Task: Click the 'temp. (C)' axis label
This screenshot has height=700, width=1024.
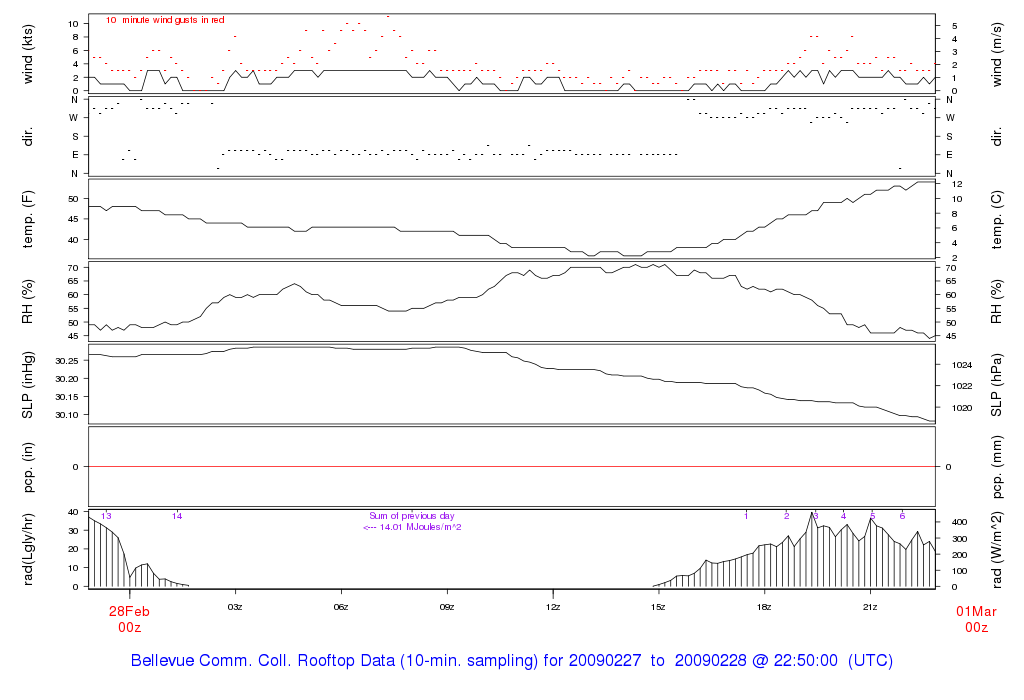Action: point(996,219)
